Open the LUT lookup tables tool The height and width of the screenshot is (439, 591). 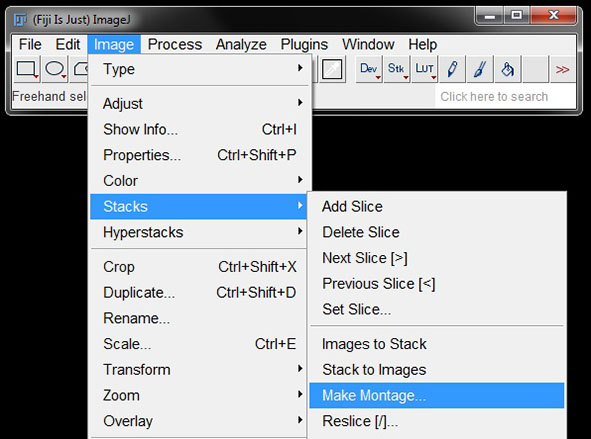(425, 69)
